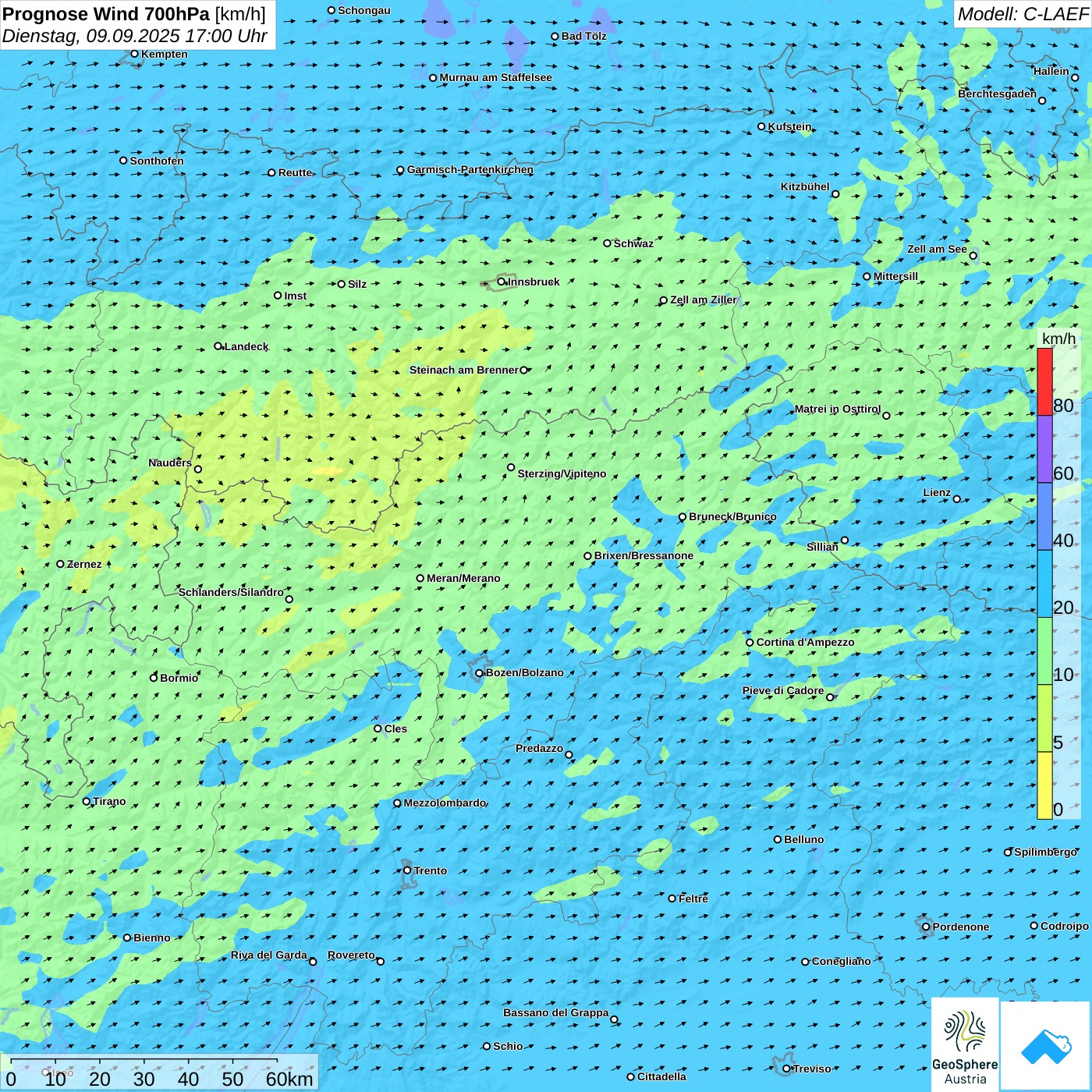1092x1092 pixels.
Task: Pick the yellow swatch at the legend bottom
Action: pos(1044,785)
